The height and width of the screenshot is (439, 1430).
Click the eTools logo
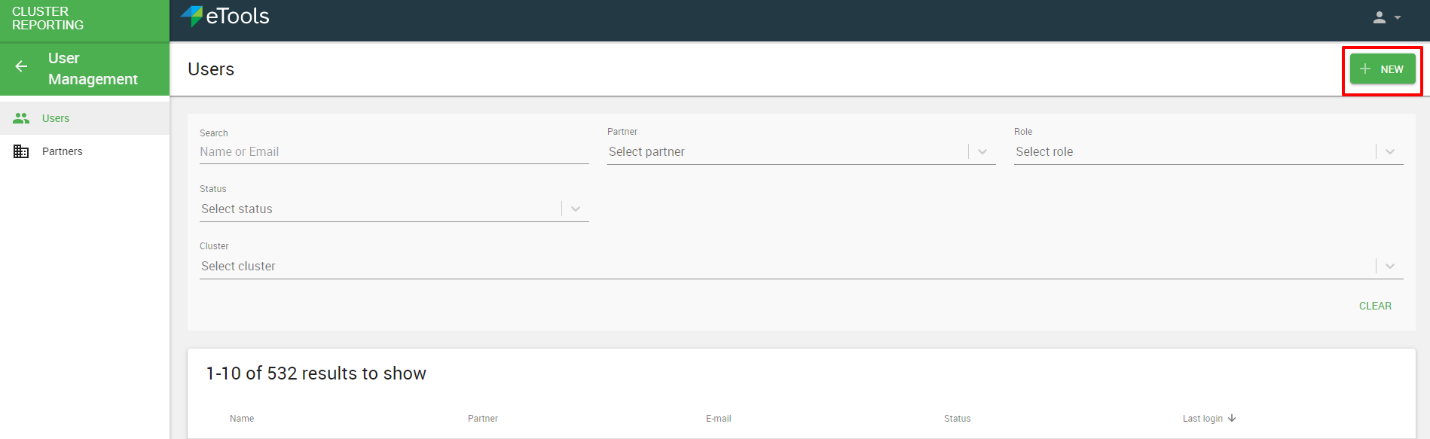225,16
